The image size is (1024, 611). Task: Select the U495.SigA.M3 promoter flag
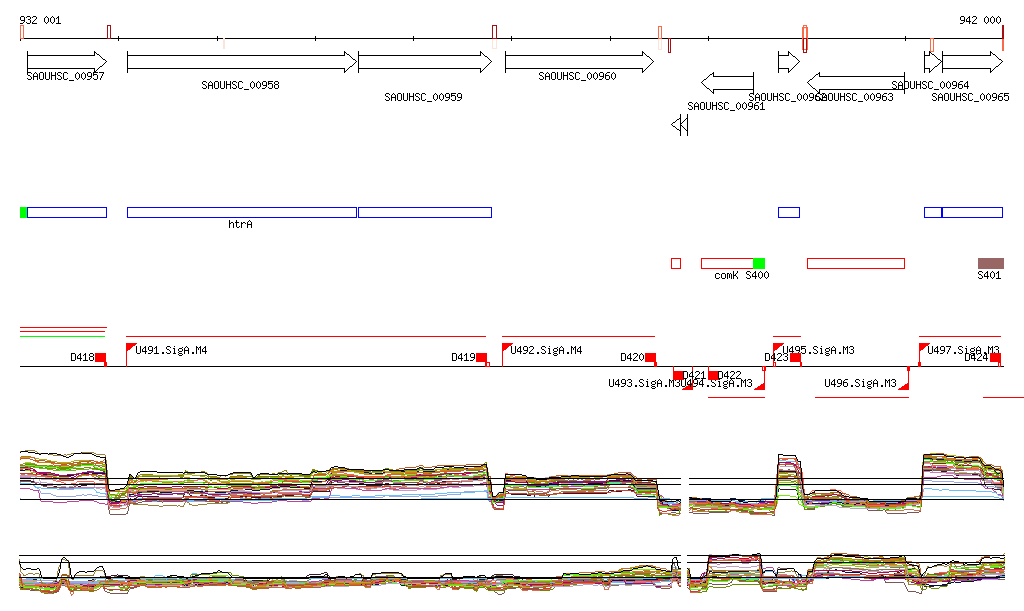[778, 348]
